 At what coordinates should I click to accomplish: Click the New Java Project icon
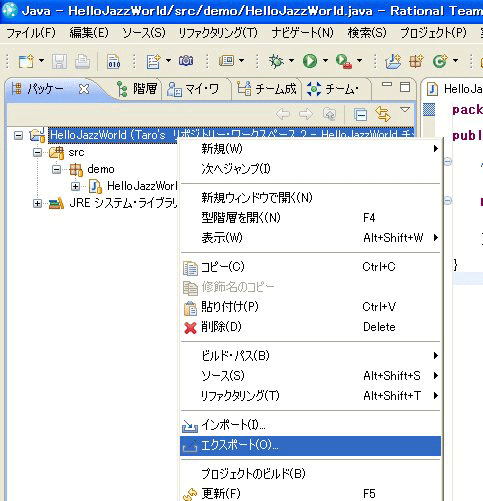pyautogui.click(x=393, y=61)
